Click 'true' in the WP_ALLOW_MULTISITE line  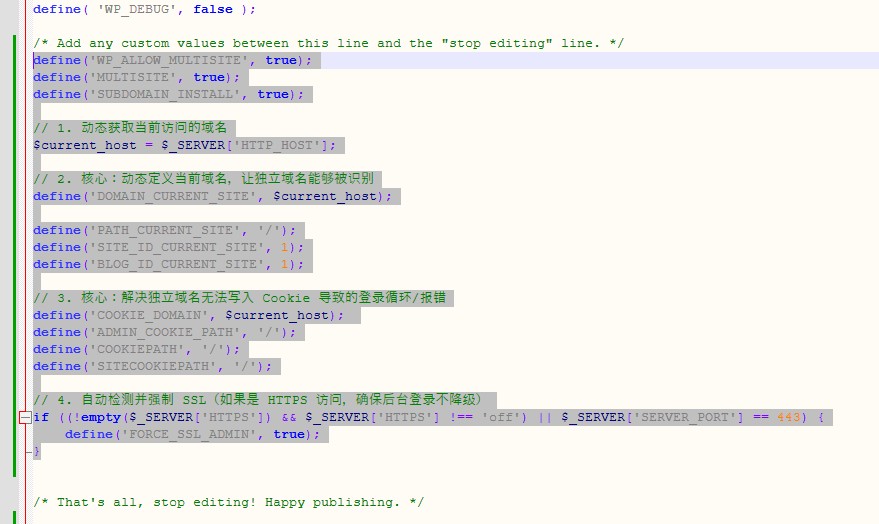(281, 61)
